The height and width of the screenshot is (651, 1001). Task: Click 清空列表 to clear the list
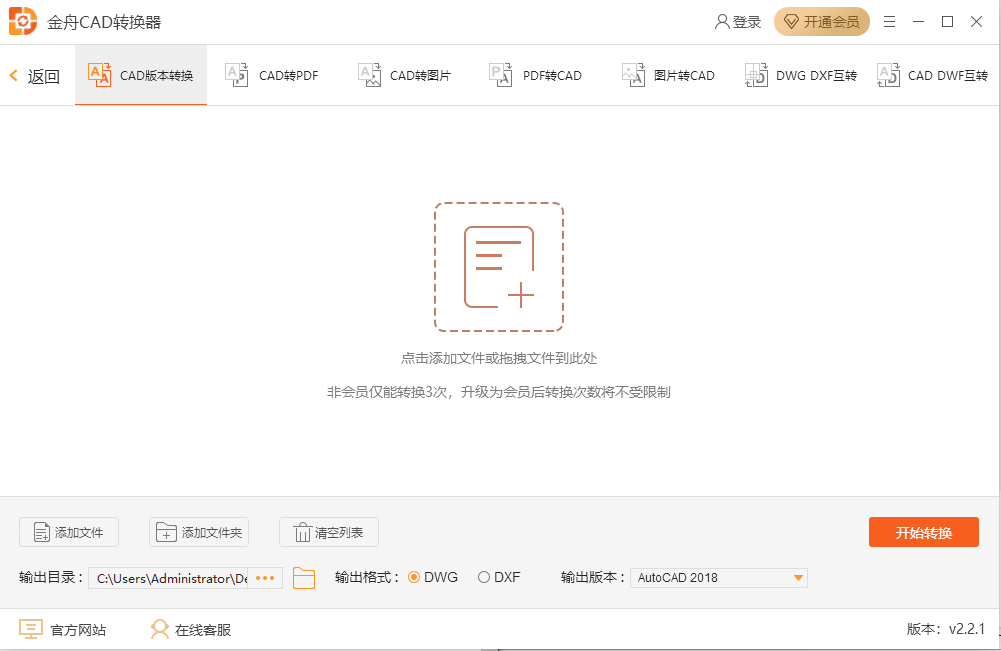pyautogui.click(x=328, y=532)
